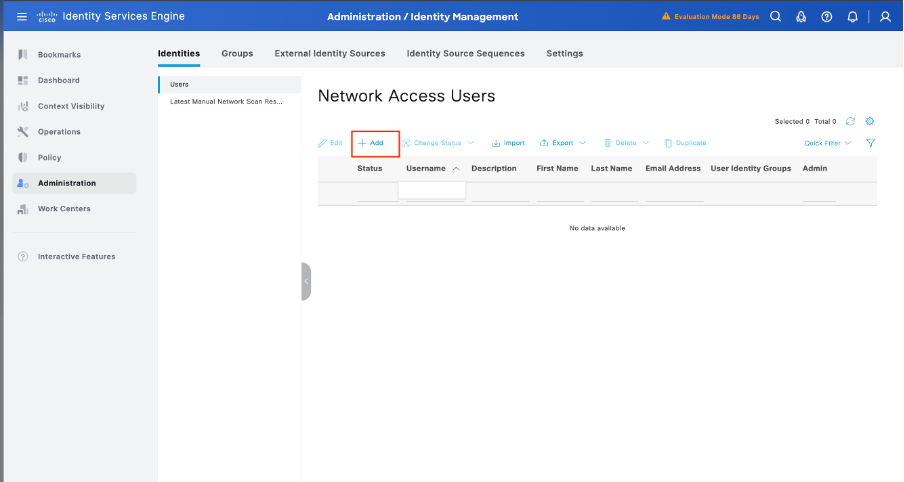The height and width of the screenshot is (482, 904).
Task: Open the hamburger navigation menu
Action: click(x=22, y=17)
